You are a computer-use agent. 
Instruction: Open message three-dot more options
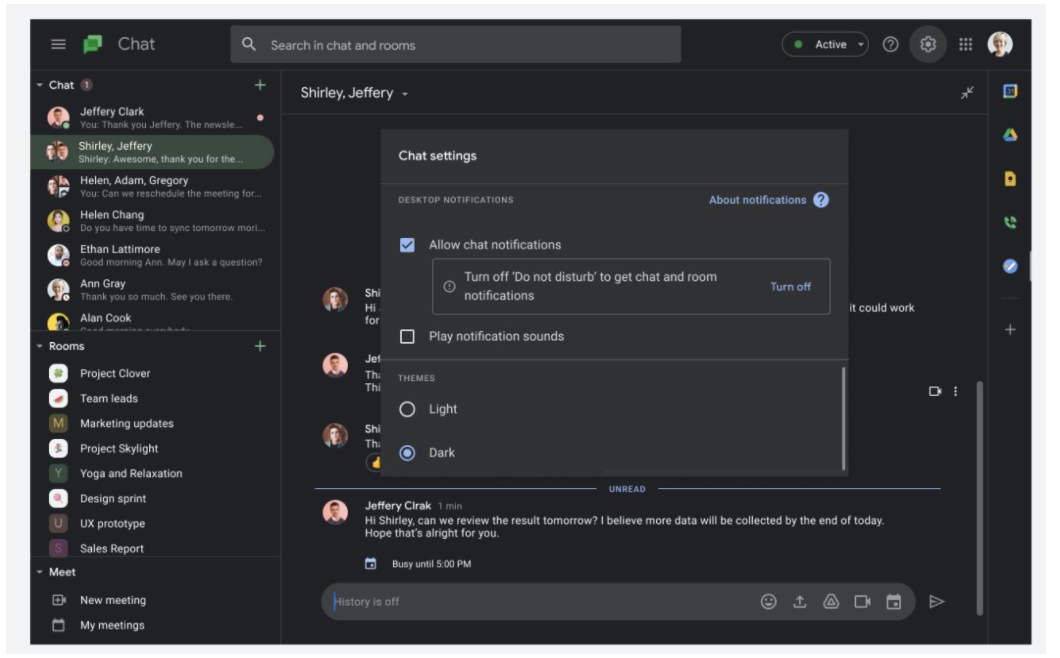(955, 392)
